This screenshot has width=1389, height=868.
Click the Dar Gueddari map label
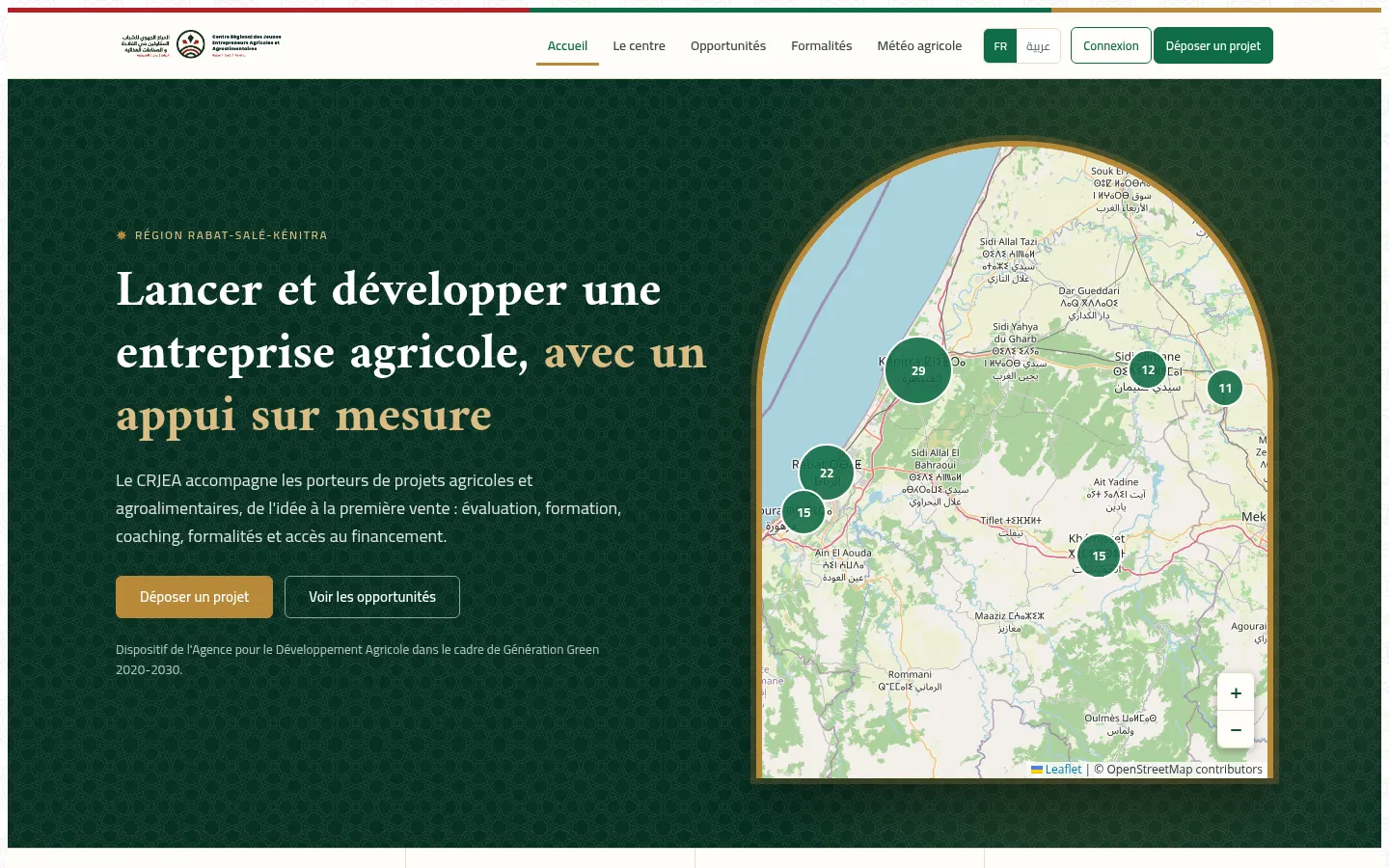pos(1089,303)
